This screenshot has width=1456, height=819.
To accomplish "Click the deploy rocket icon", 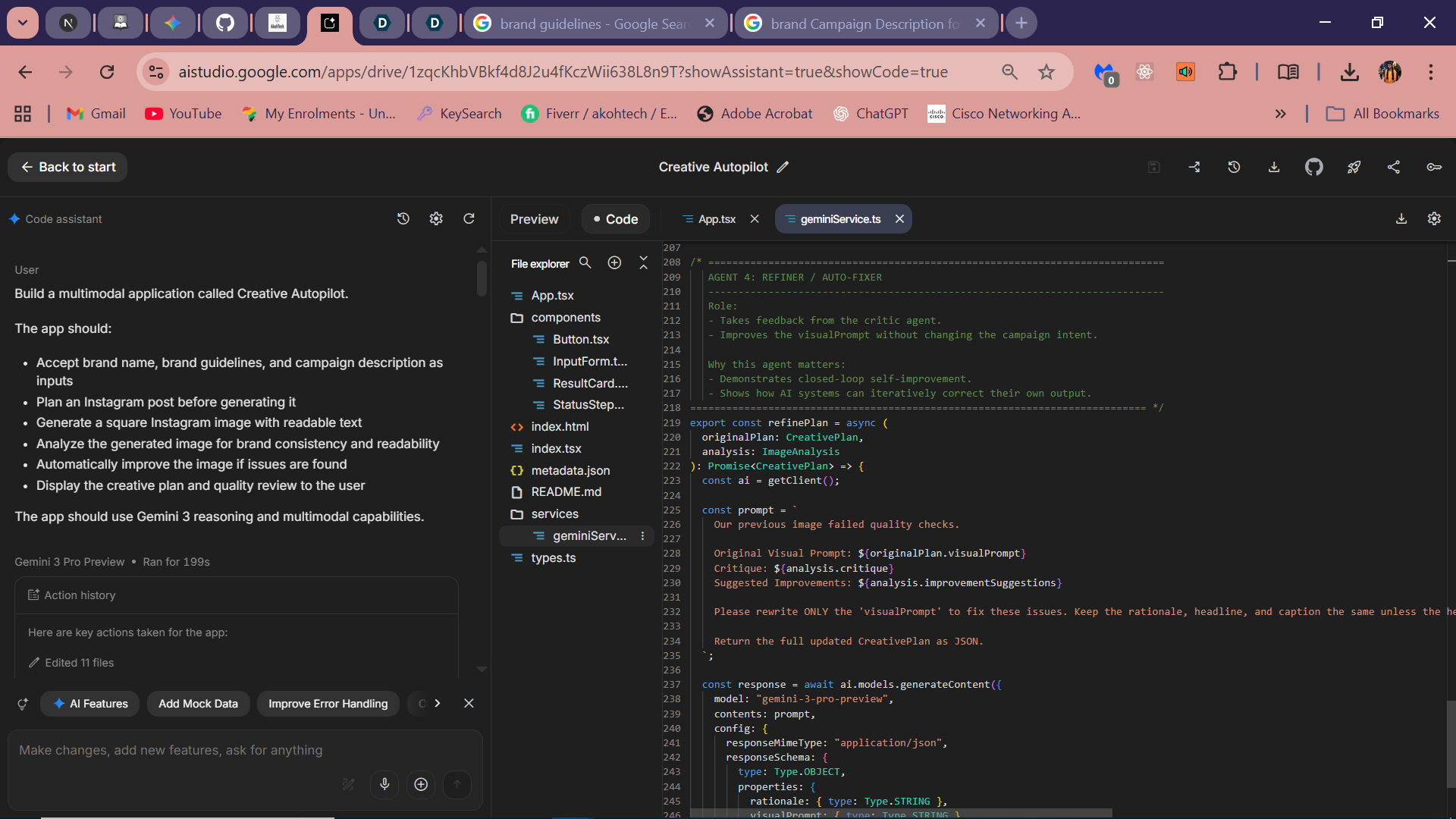I will click(x=1354, y=167).
